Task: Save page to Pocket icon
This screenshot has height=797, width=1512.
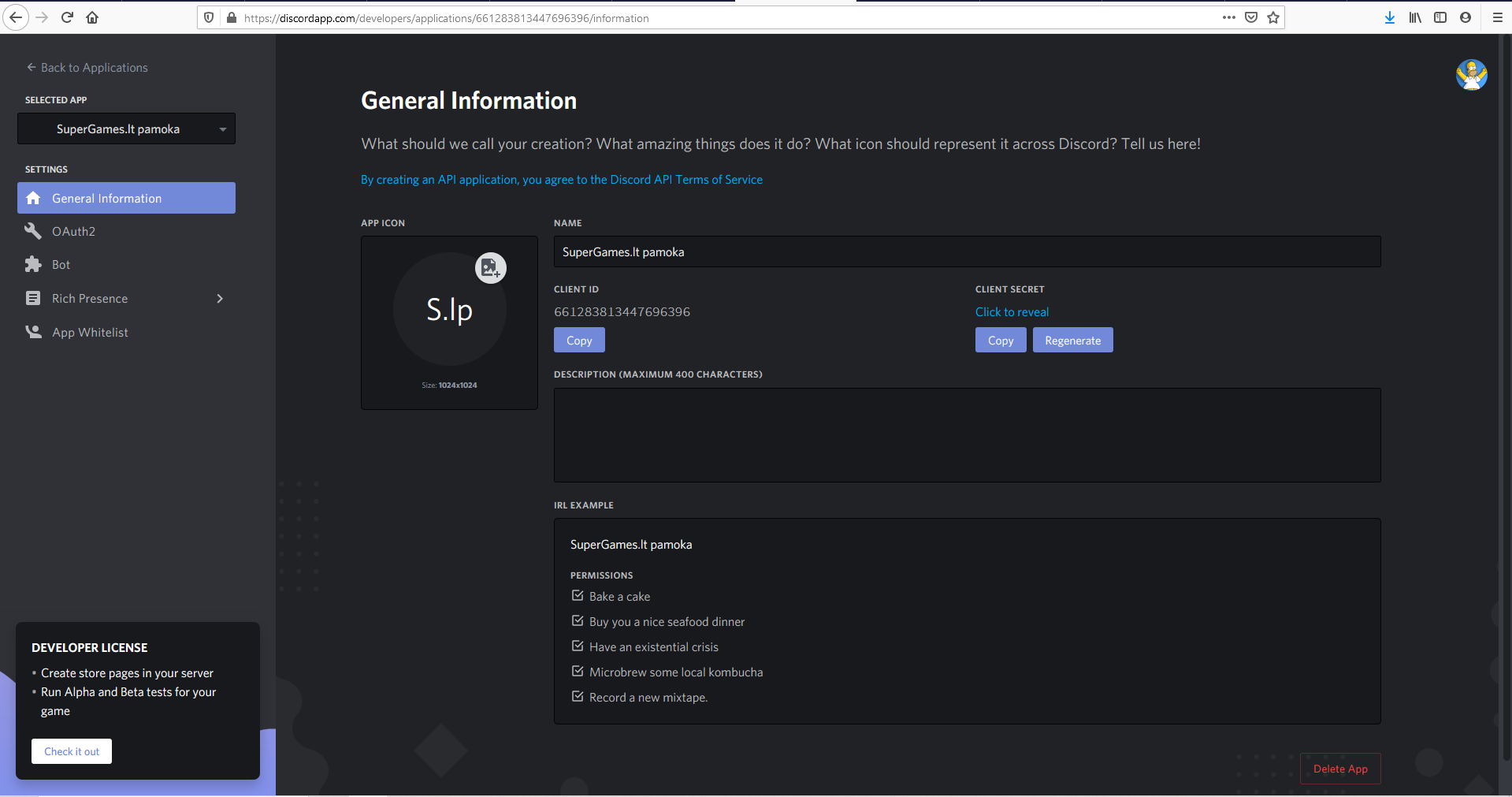Action: (x=1251, y=17)
